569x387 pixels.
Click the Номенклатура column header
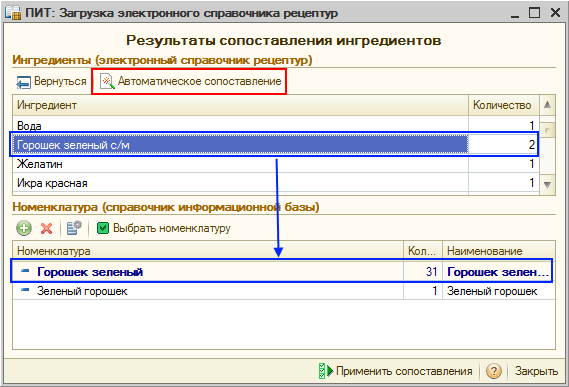208,251
